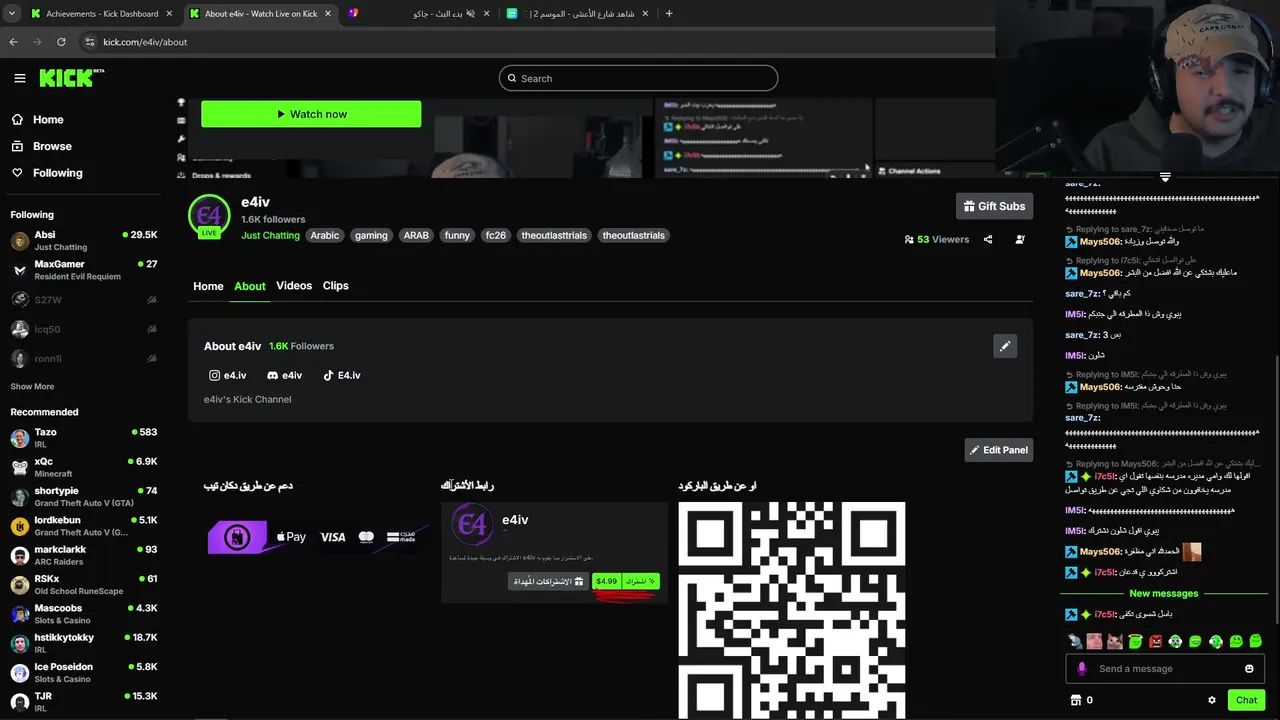Click the $4.99 subscribe button in panel
1280x720 pixels.
coord(625,581)
